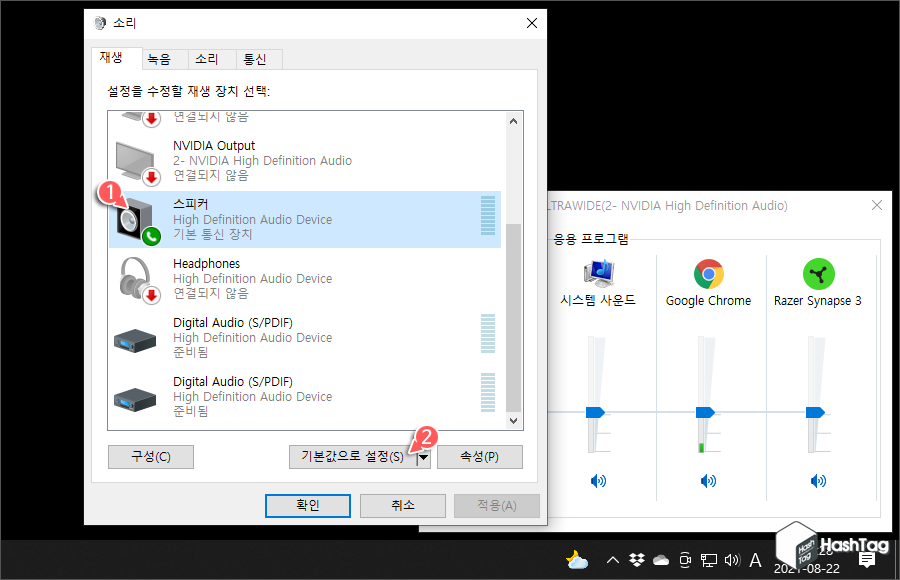Click the NVIDIA Output device icon

tap(135, 156)
